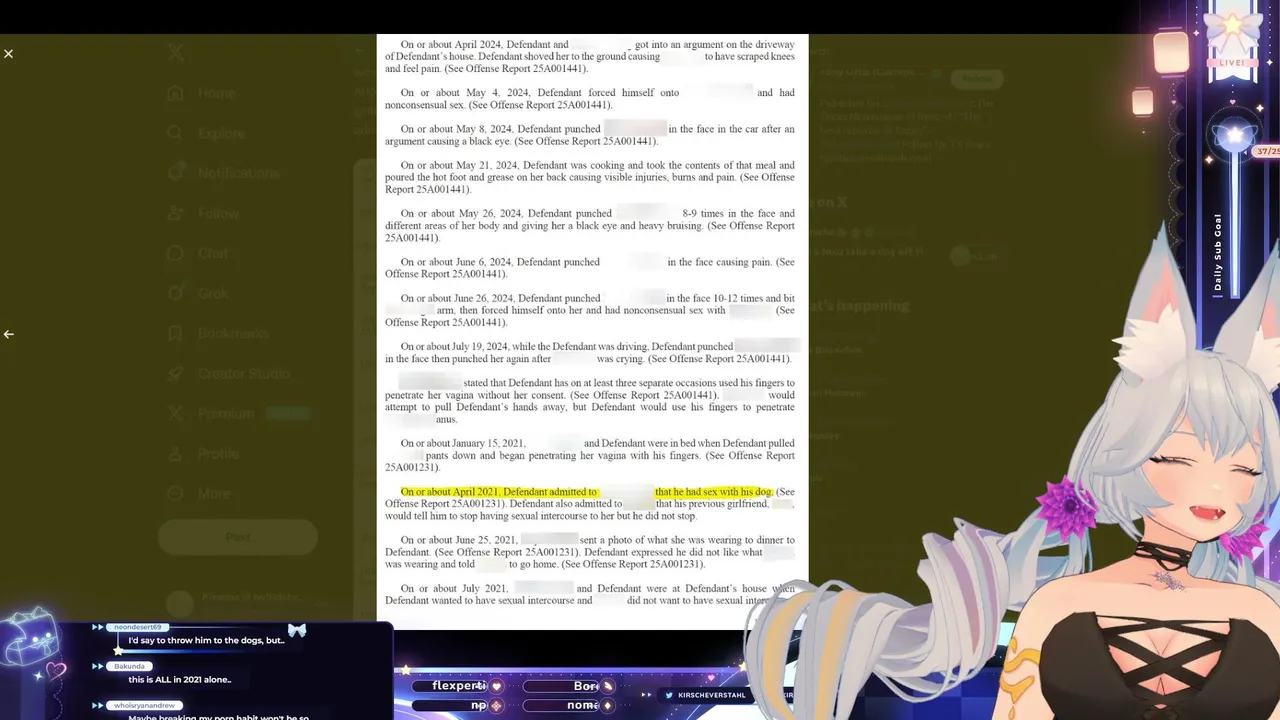Open the Chat bubble icon

(x=175, y=253)
